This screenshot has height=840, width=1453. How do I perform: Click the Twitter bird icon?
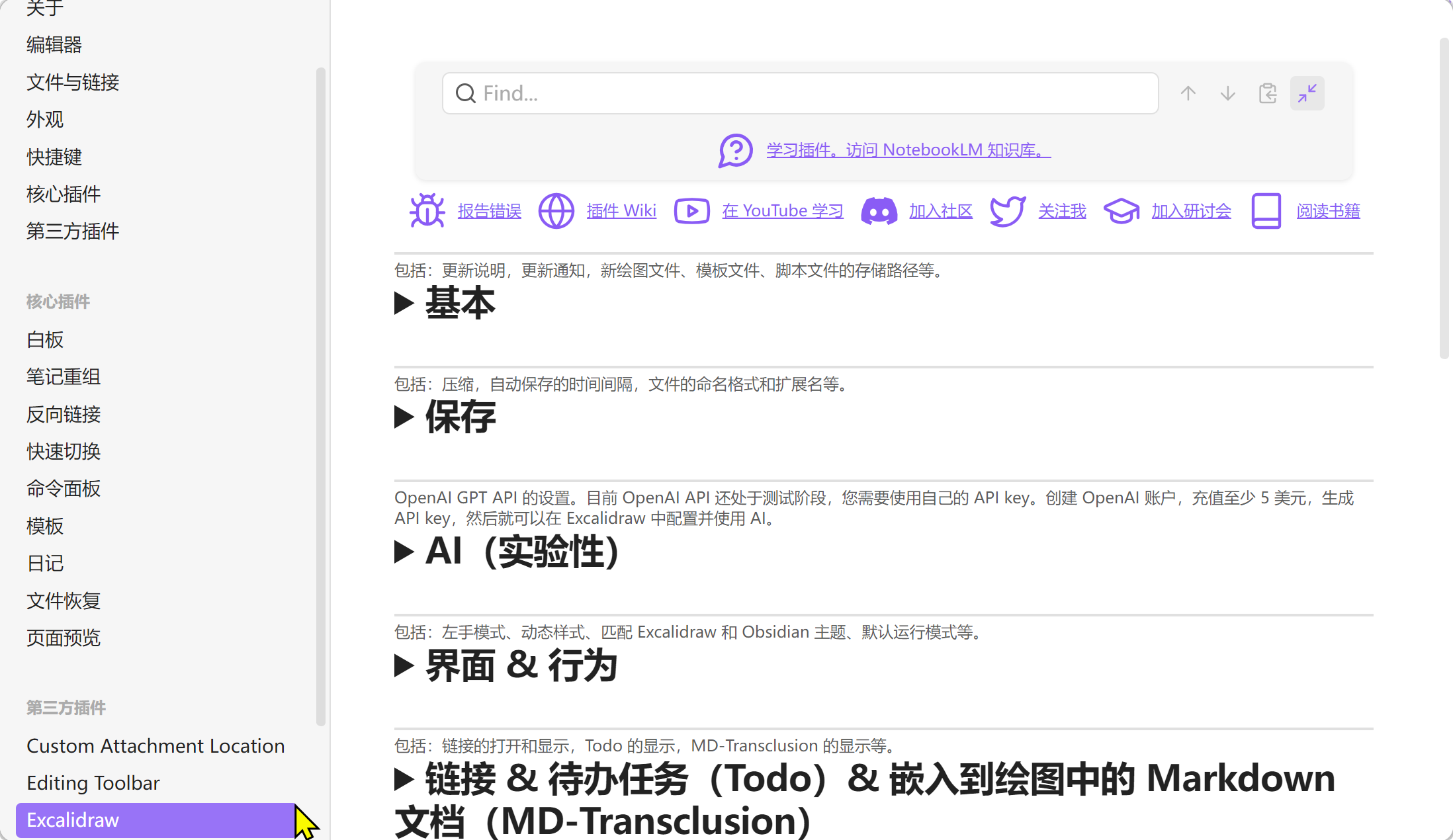point(1007,211)
